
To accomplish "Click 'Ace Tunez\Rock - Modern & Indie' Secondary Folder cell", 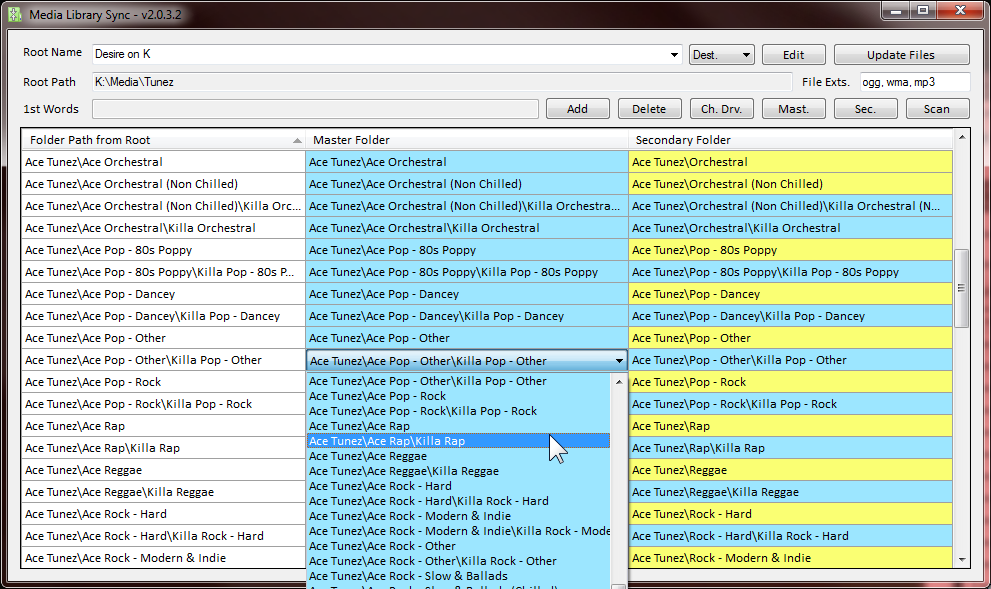I will (791, 558).
